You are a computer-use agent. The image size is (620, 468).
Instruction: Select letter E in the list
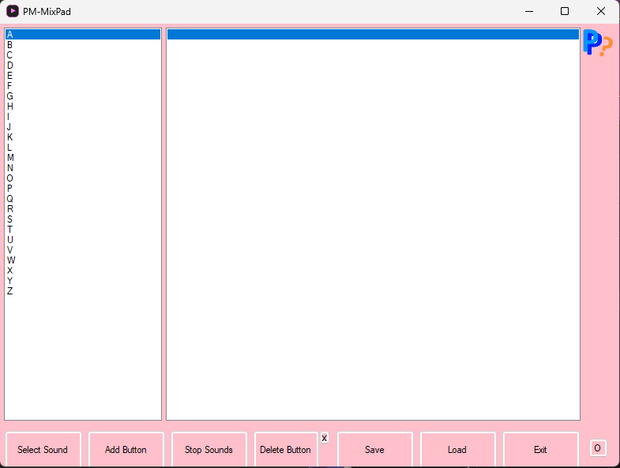tap(83, 75)
